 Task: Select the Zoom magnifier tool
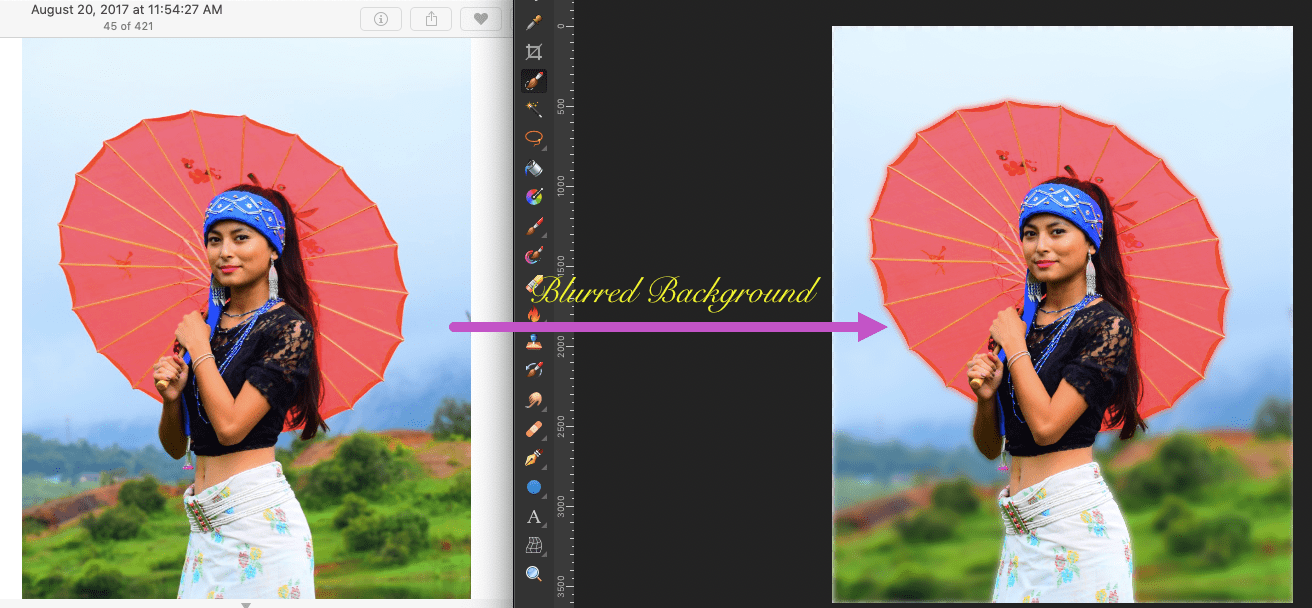pos(534,574)
